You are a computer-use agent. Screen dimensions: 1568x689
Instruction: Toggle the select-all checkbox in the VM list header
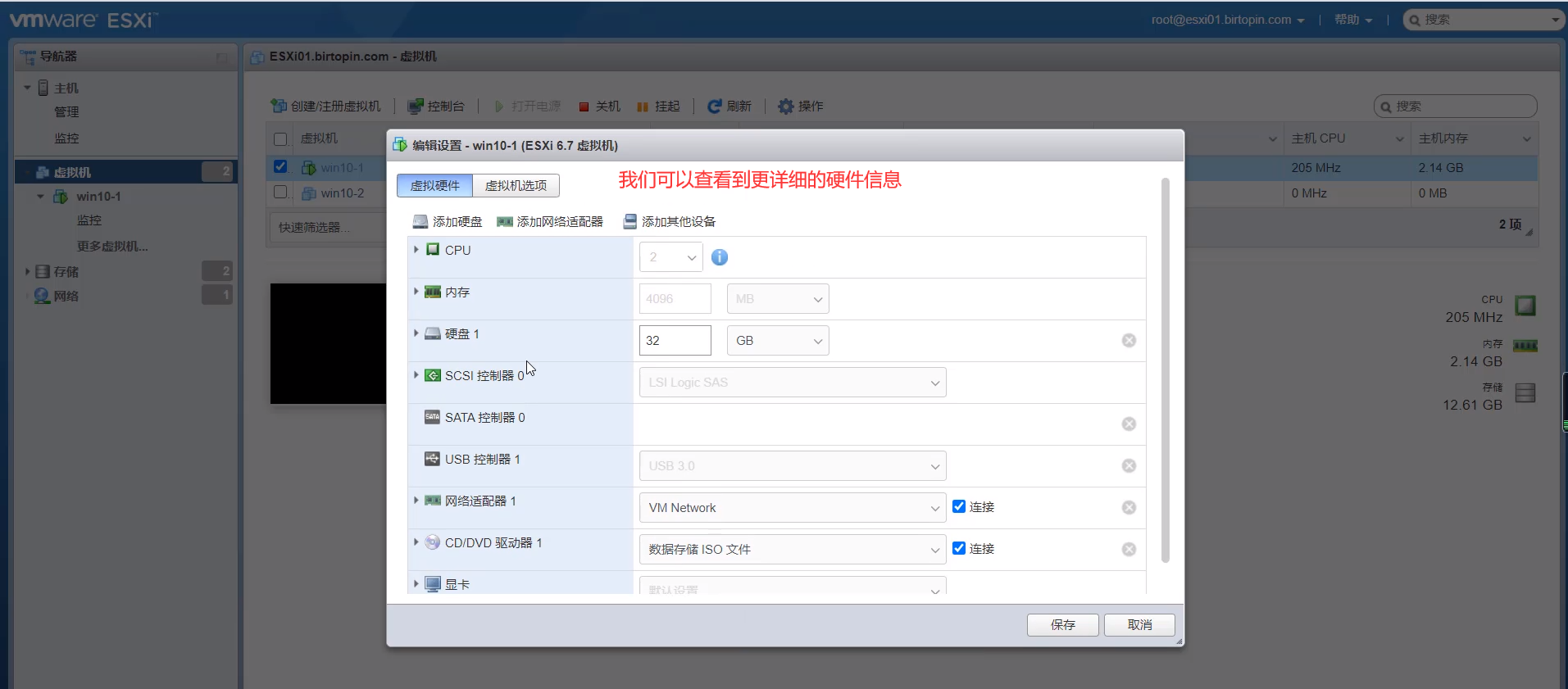point(280,139)
